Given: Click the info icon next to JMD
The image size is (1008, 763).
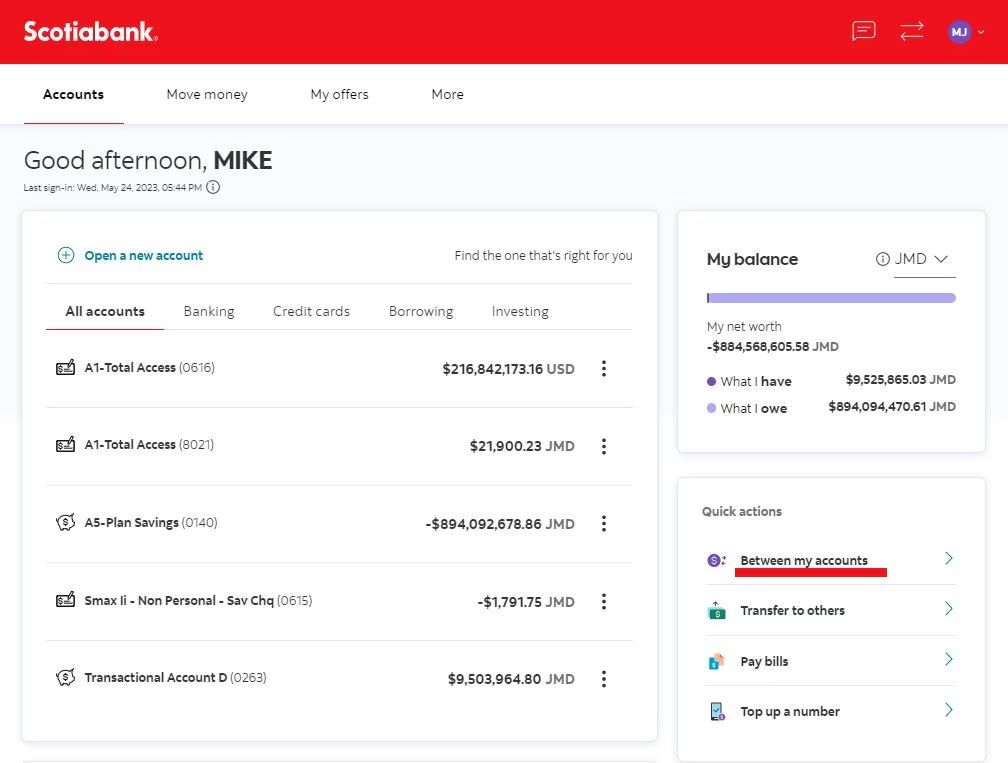Looking at the screenshot, I should pyautogui.click(x=883, y=259).
